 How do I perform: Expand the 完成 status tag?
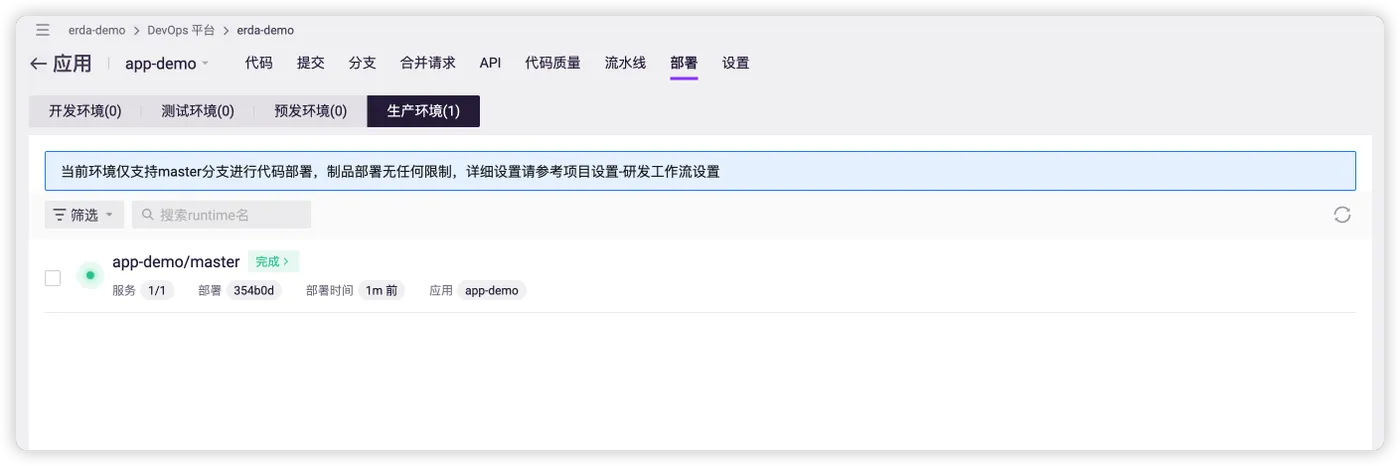click(273, 262)
